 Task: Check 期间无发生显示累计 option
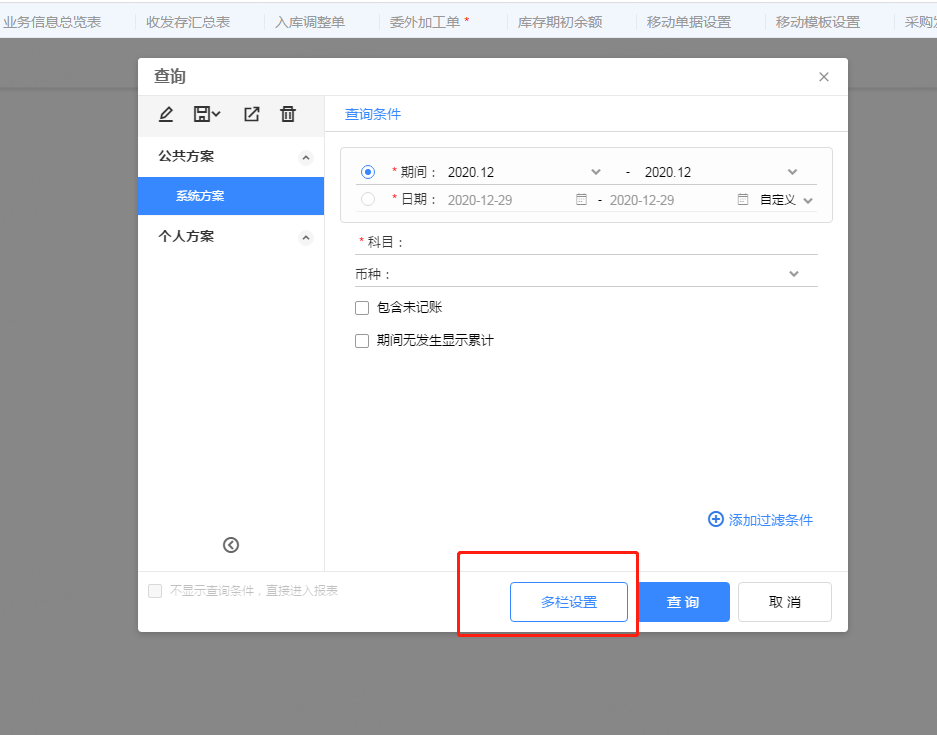tap(362, 341)
